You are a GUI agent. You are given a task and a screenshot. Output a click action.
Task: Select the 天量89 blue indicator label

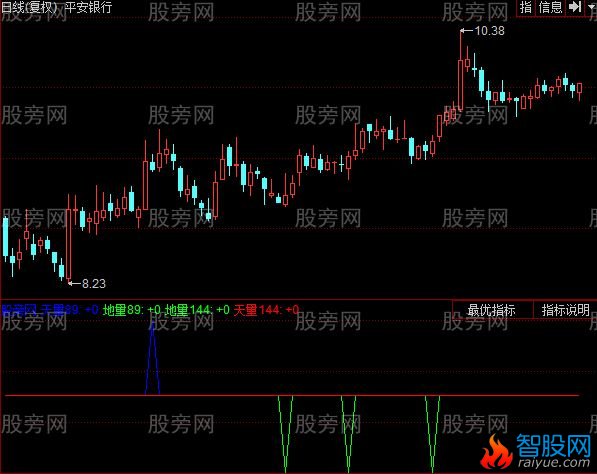(60, 310)
